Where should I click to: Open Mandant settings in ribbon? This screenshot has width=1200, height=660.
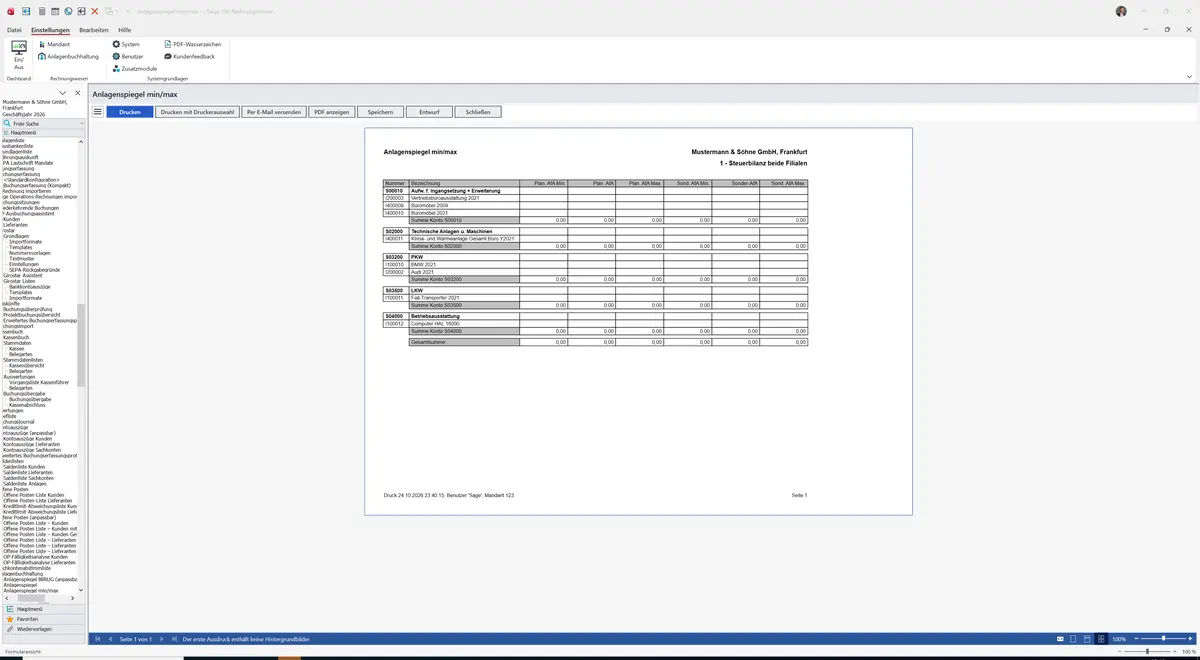53,45
